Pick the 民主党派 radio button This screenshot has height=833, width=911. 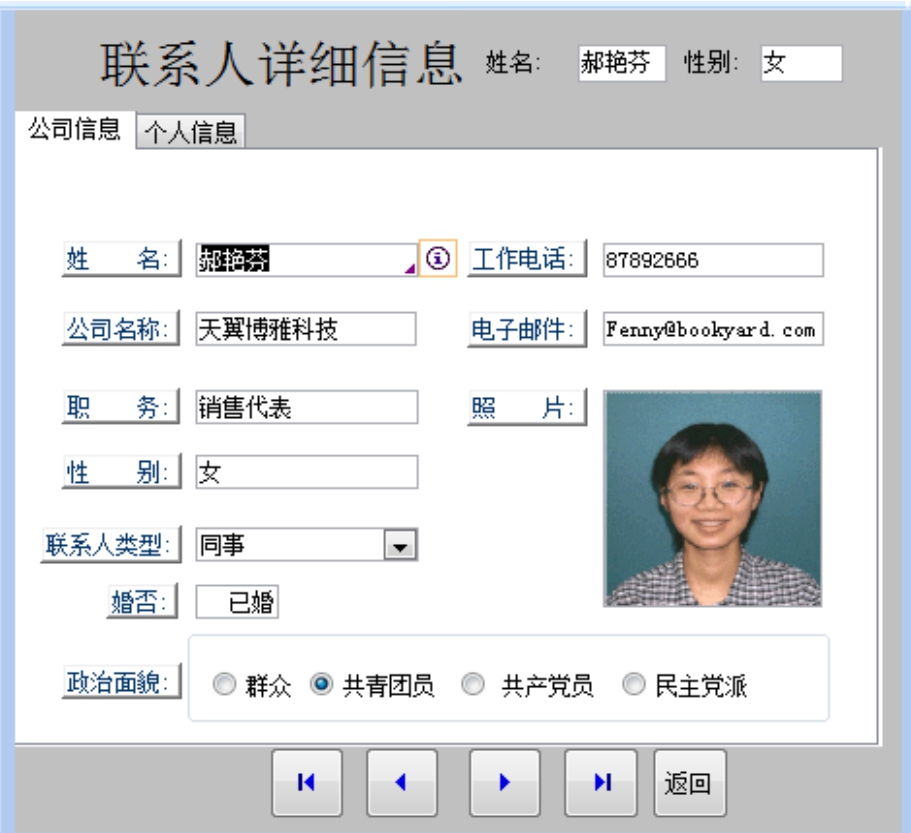634,686
